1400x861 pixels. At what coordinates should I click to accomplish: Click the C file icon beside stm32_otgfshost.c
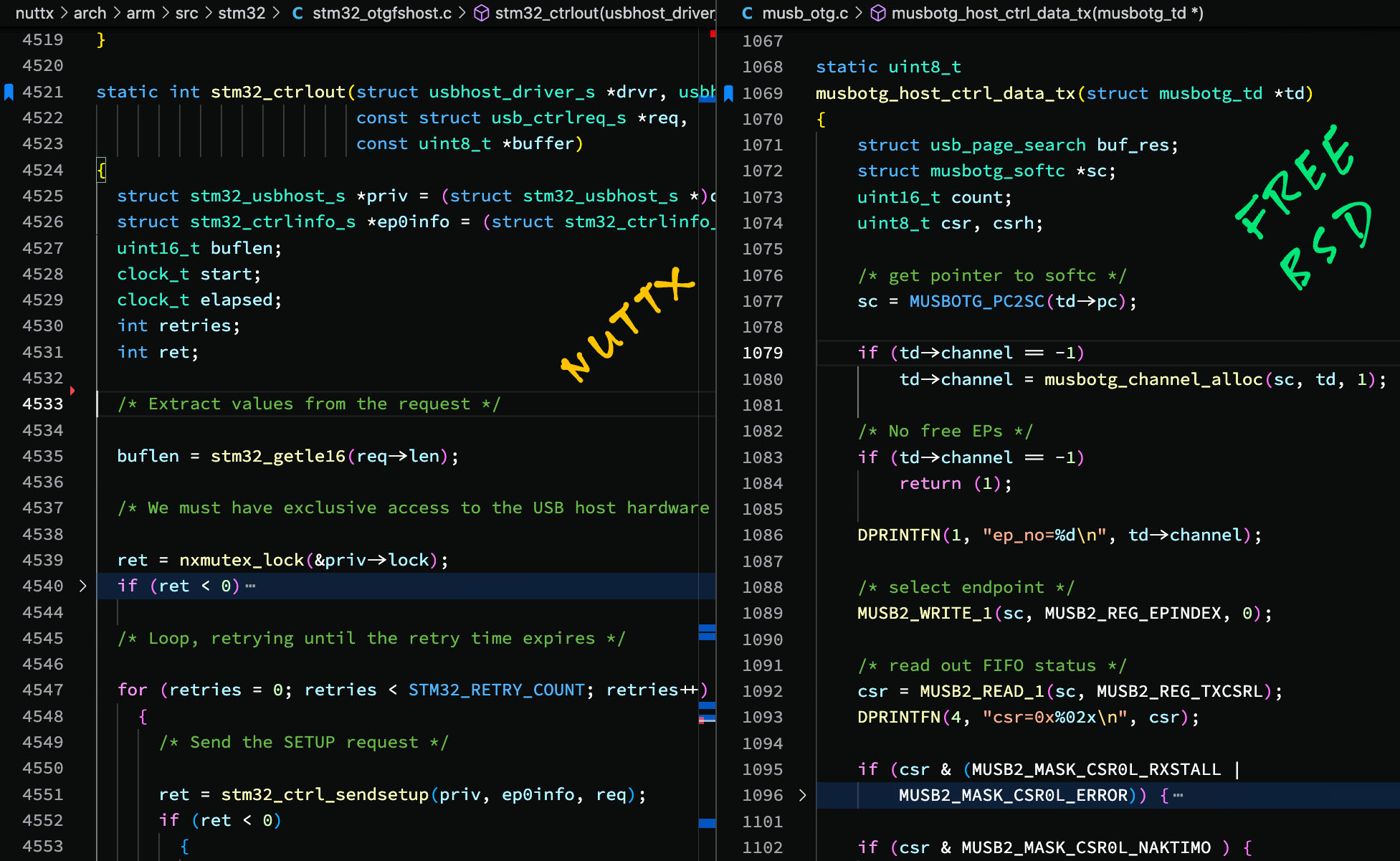click(297, 13)
